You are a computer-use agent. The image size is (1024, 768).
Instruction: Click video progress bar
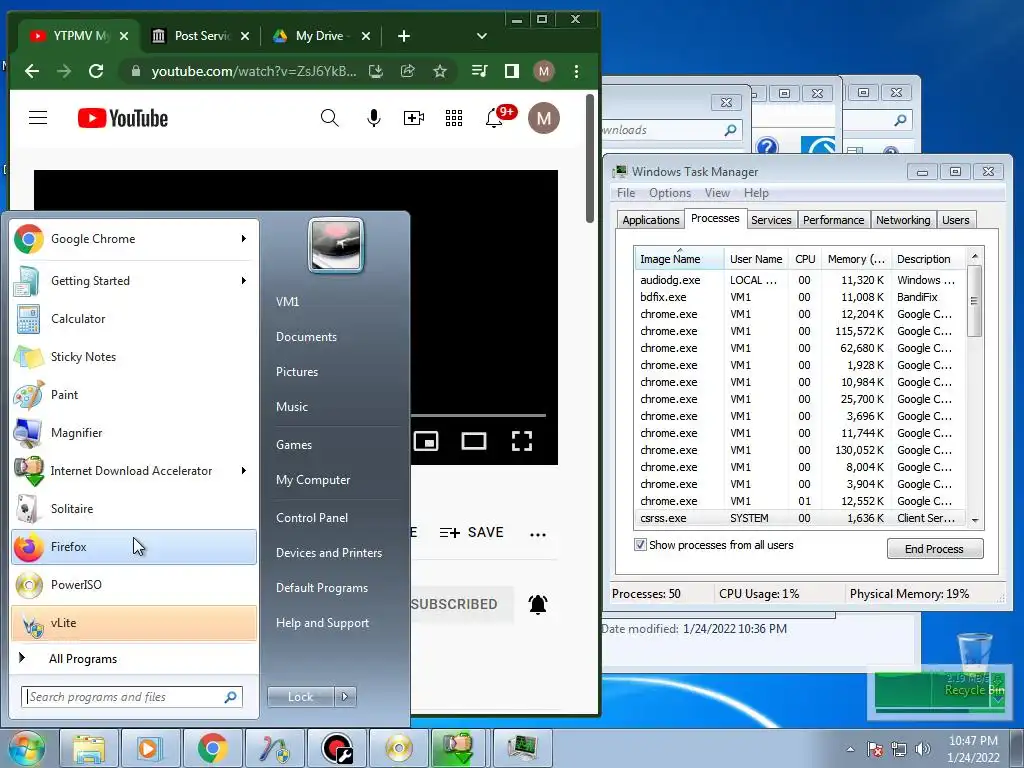click(477, 415)
